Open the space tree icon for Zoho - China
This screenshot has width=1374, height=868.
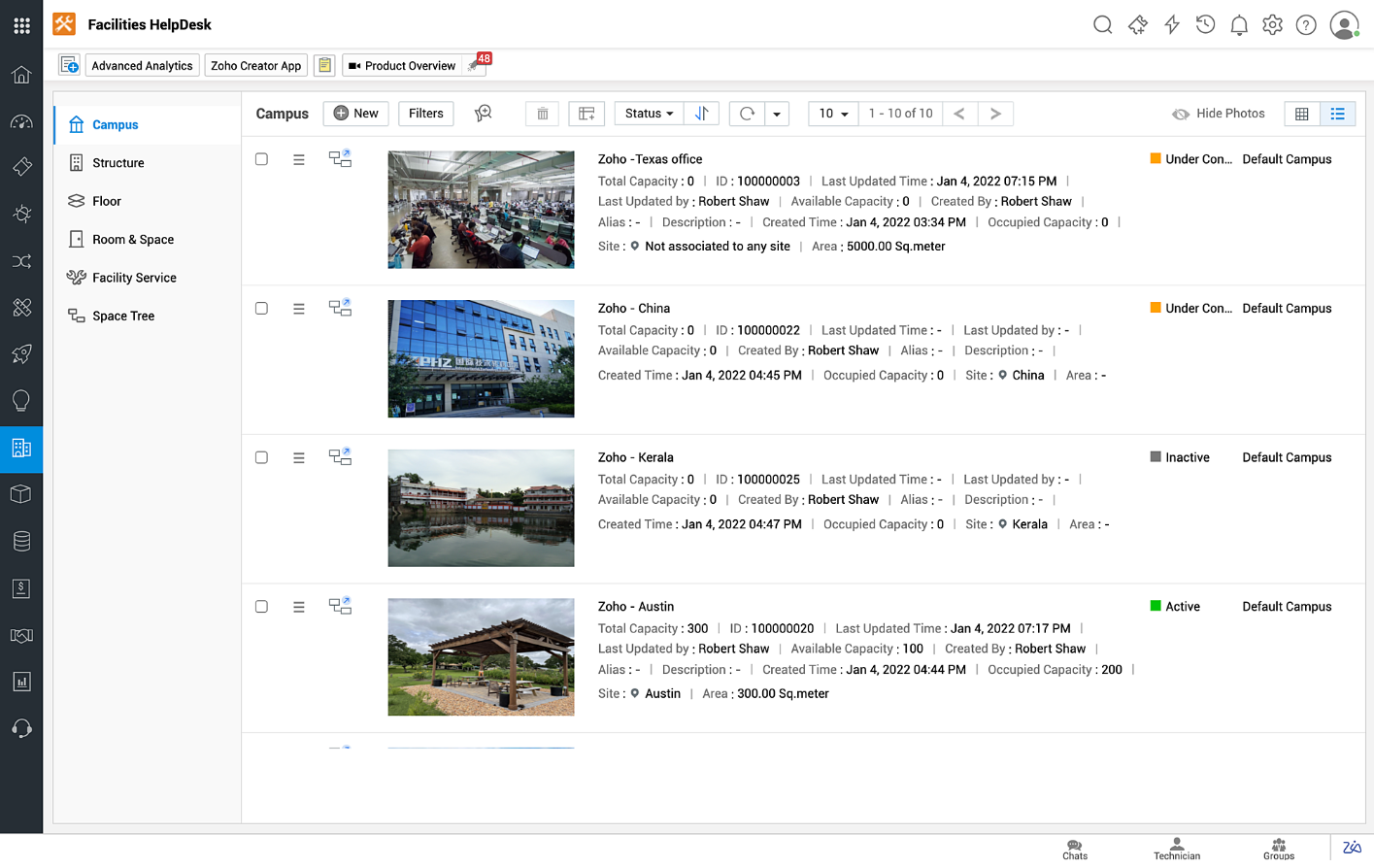point(340,308)
